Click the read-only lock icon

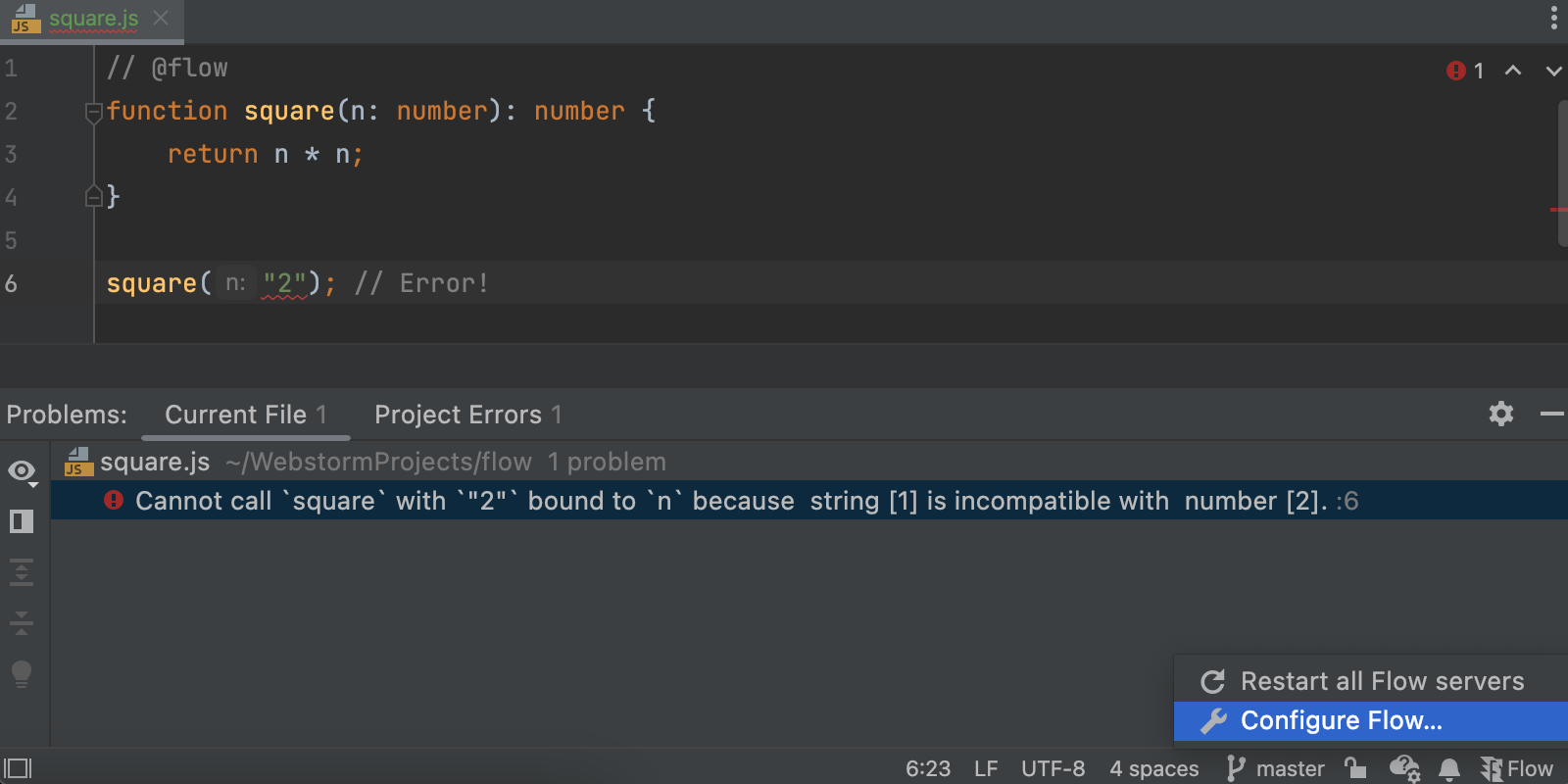click(x=1355, y=768)
